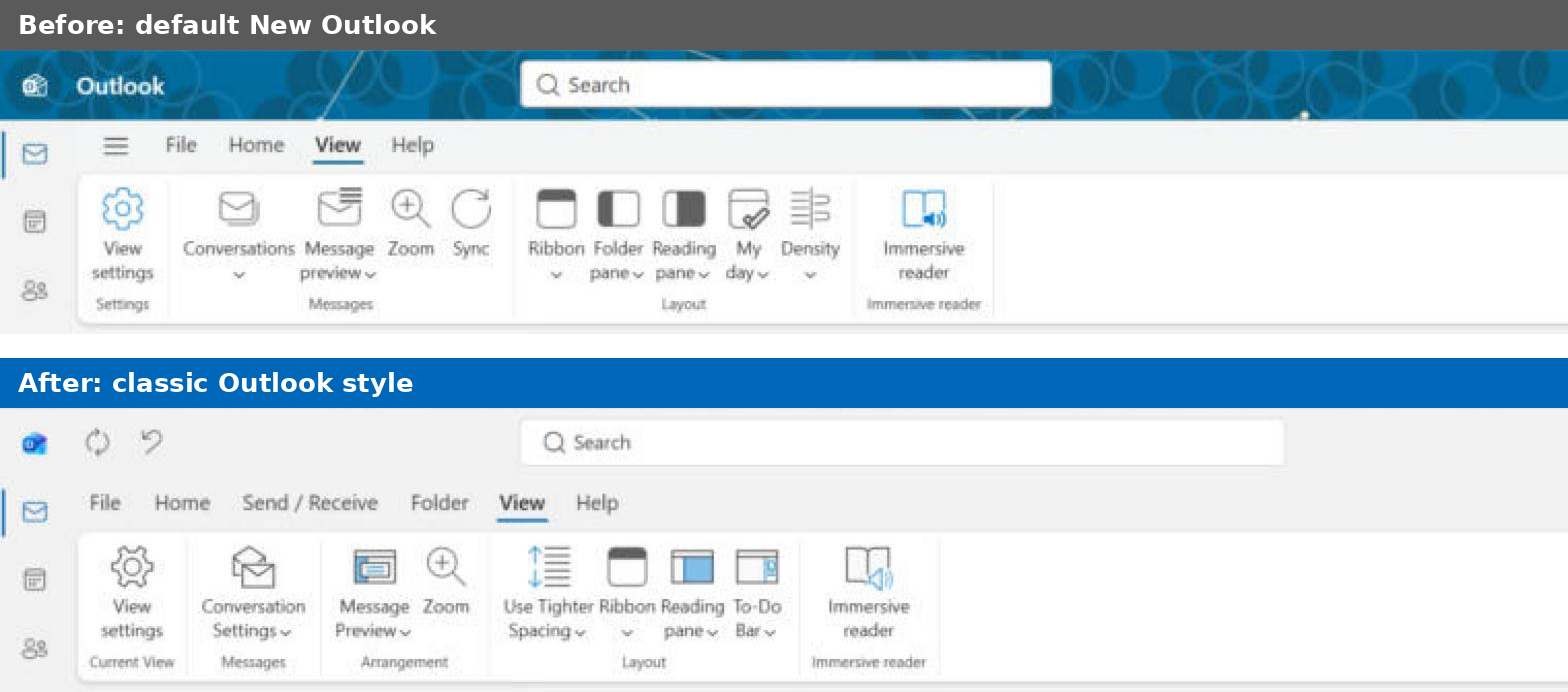Open the Folder tab
This screenshot has height=692, width=1568.
click(439, 503)
